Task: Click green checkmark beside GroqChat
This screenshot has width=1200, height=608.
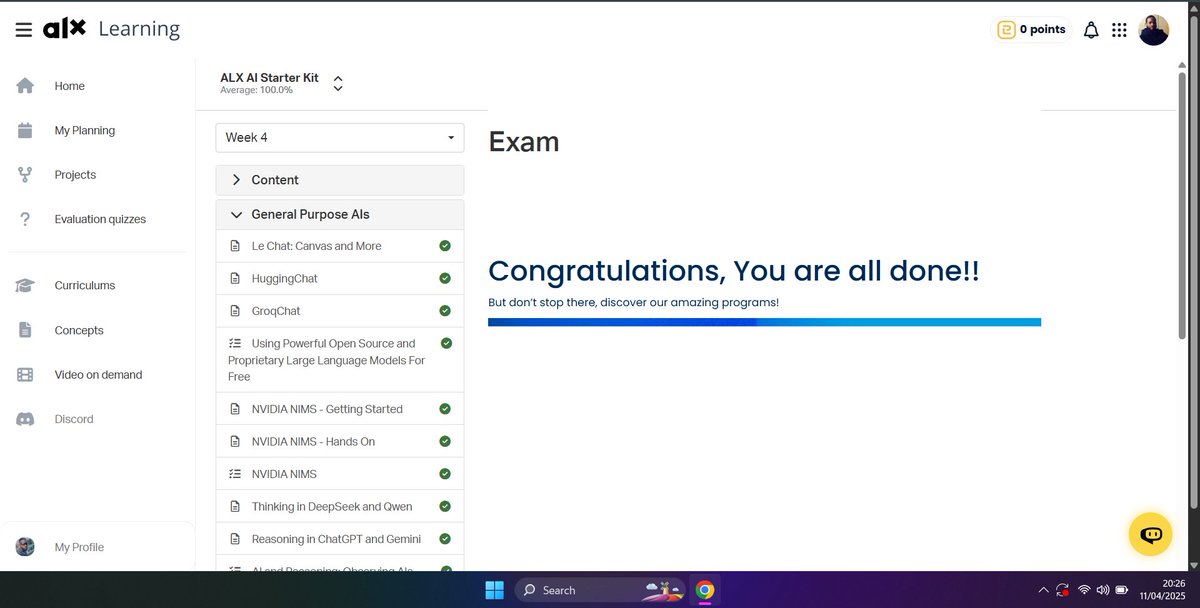Action: click(x=445, y=311)
